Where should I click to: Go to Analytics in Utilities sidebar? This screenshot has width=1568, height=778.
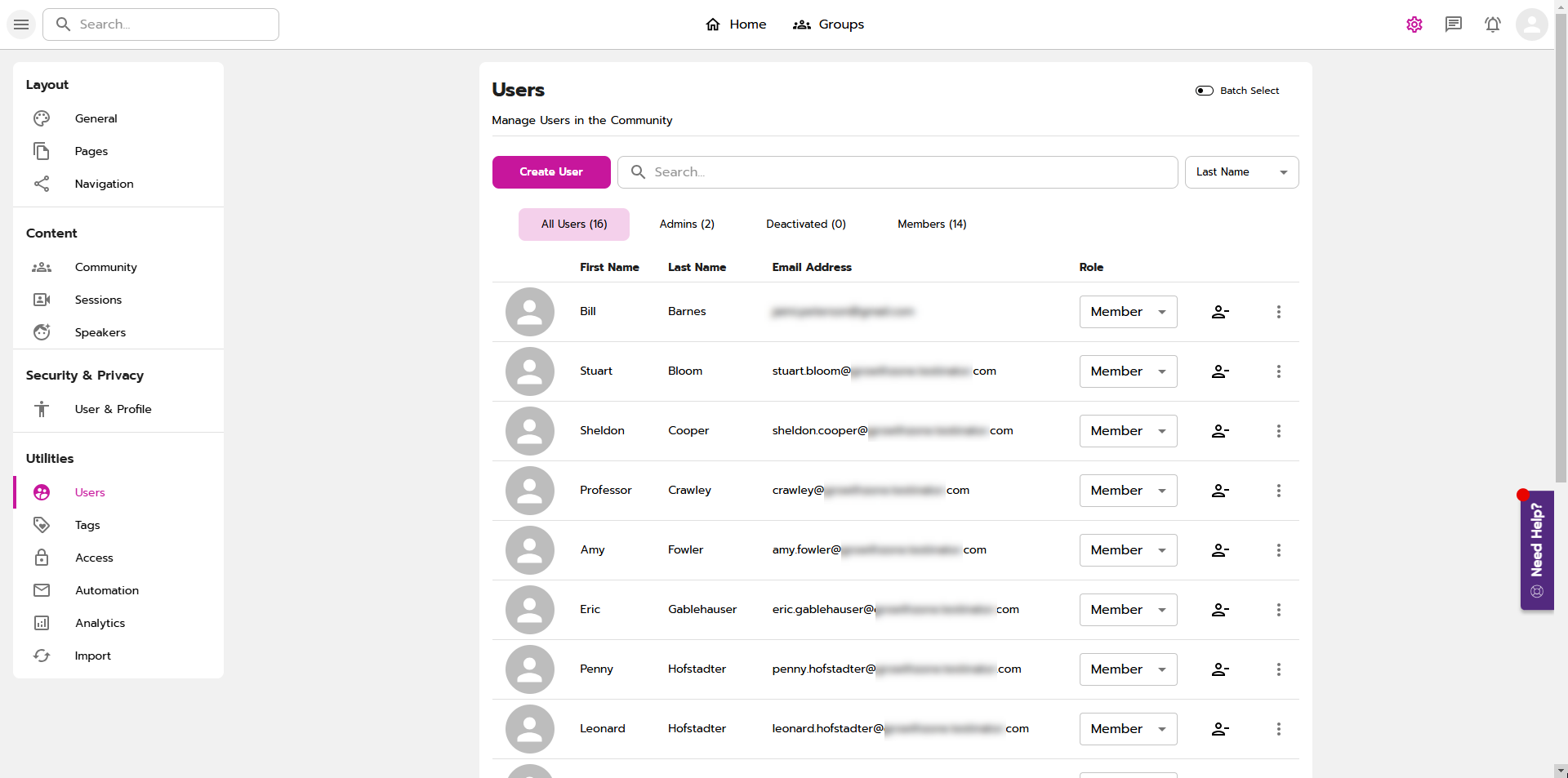100,623
